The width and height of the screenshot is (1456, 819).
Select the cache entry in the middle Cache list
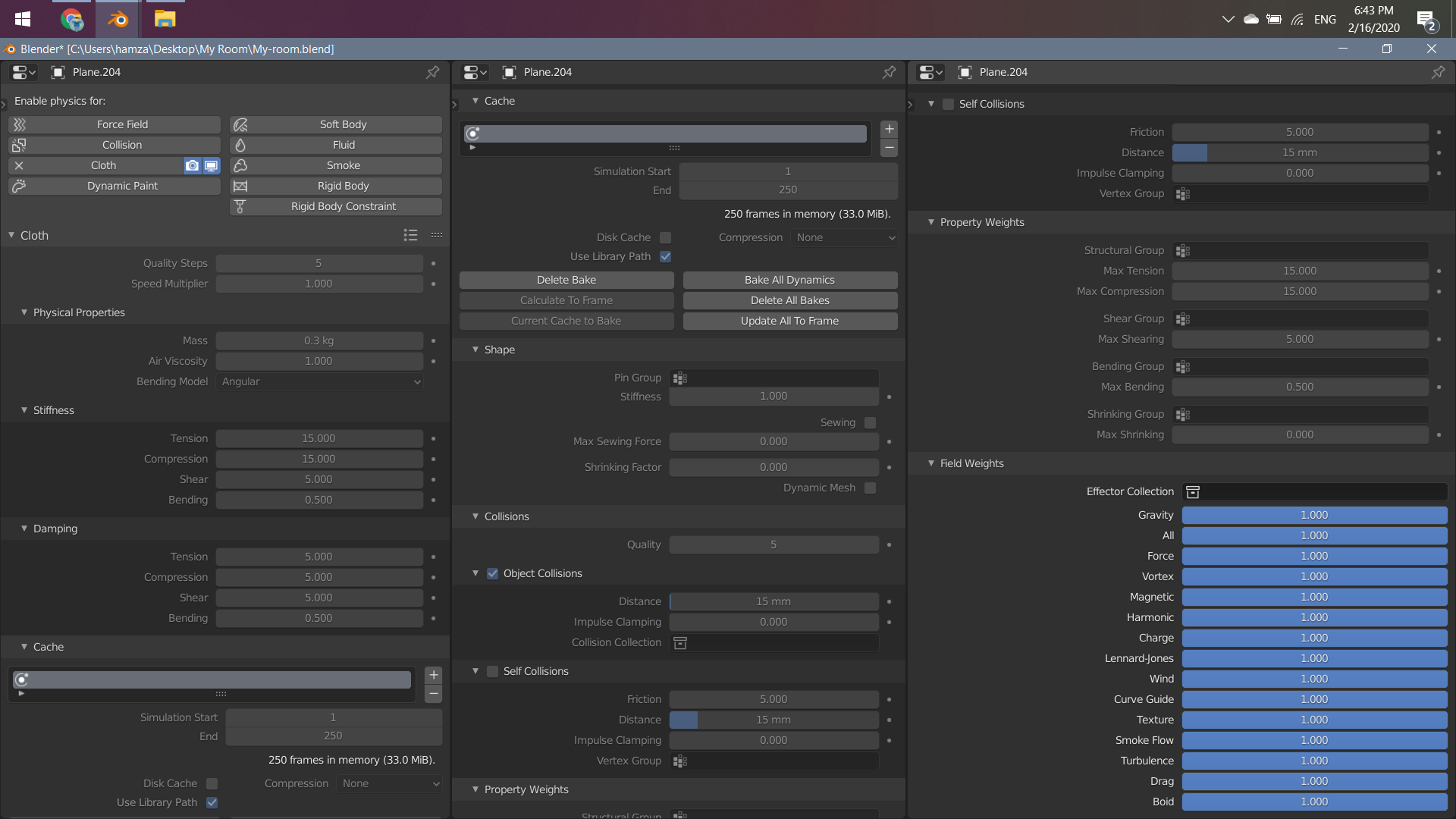[665, 134]
